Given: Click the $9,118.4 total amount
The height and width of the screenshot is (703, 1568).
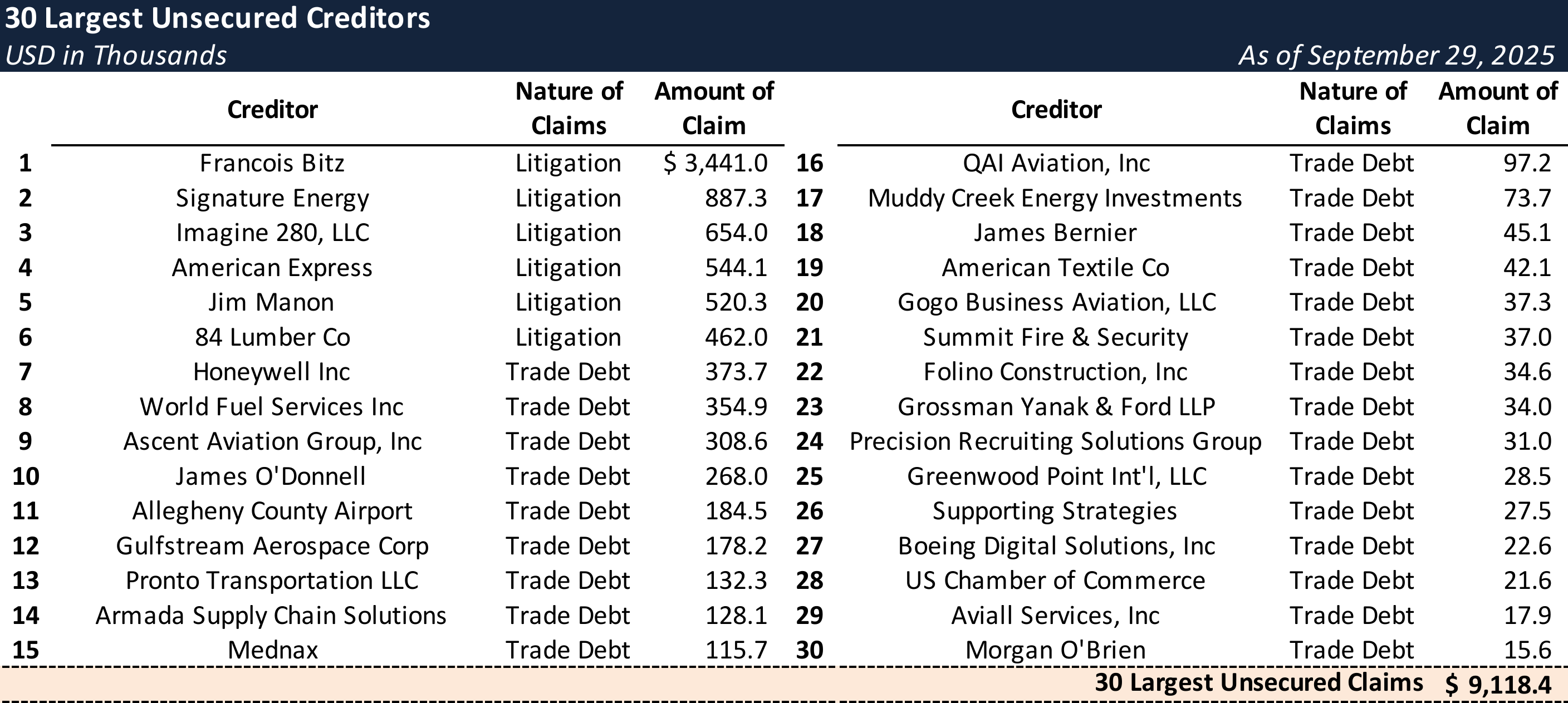Looking at the screenshot, I should click(1498, 685).
